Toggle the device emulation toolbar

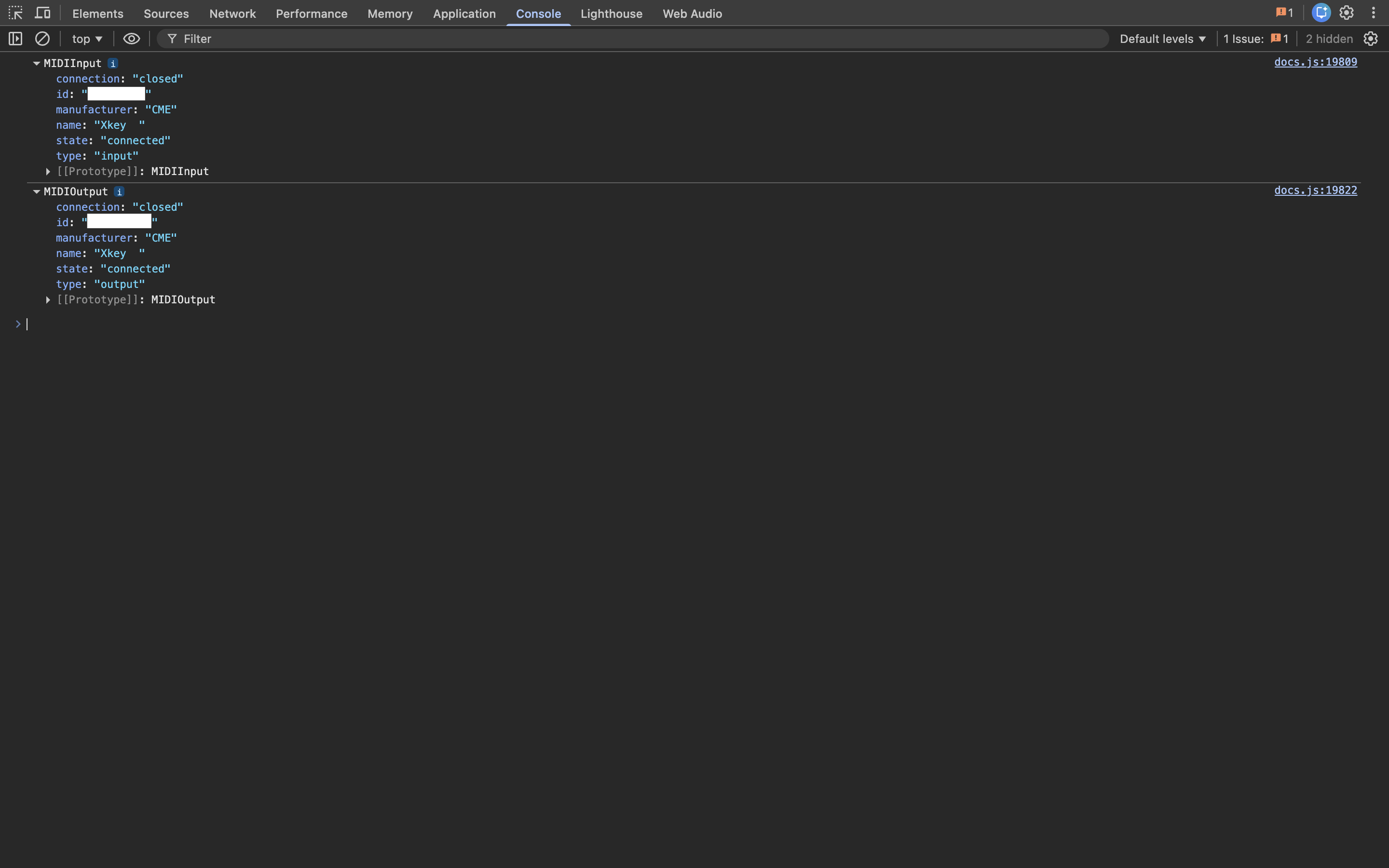click(x=42, y=13)
